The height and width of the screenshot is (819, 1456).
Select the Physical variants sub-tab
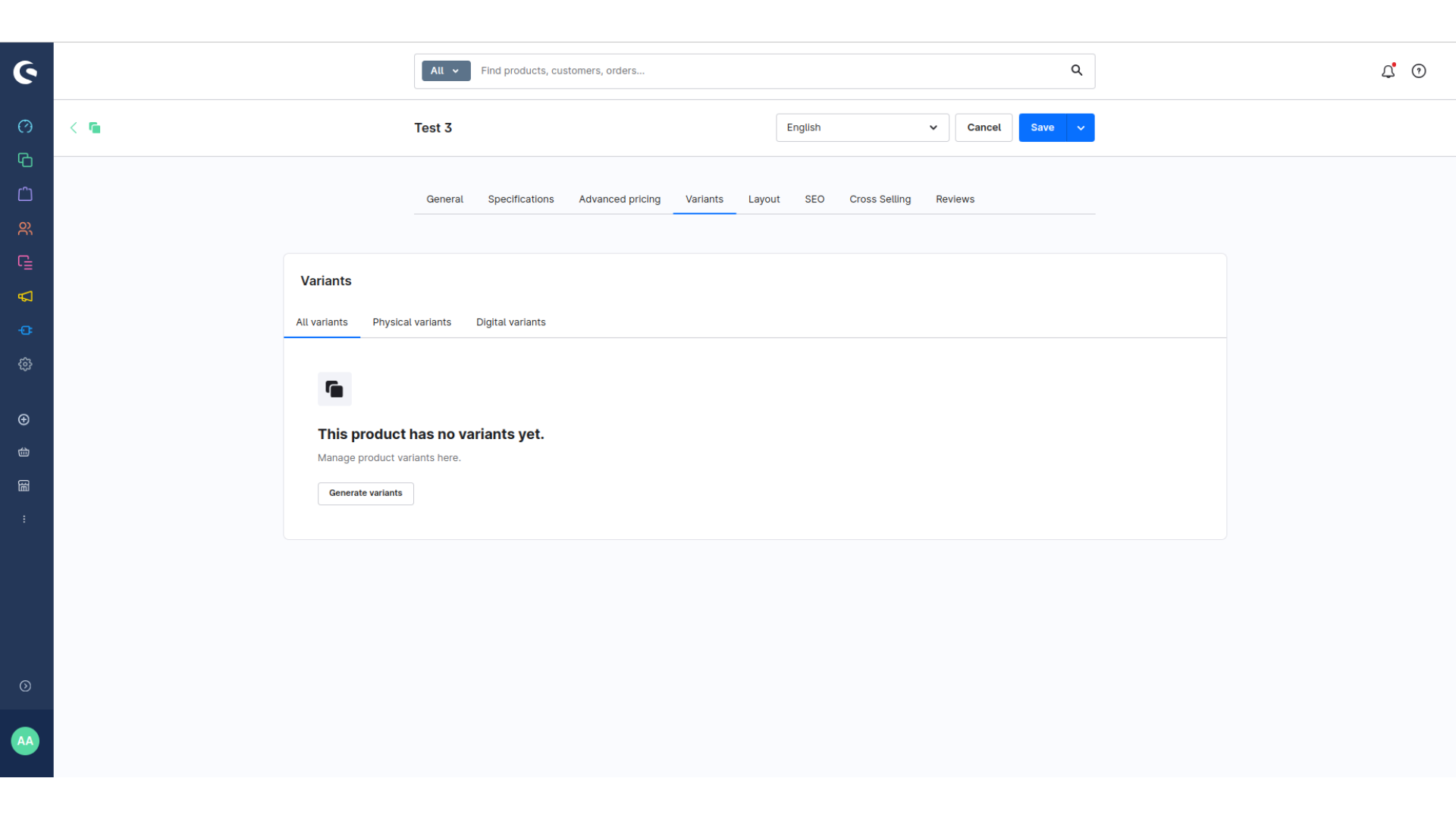coord(412,322)
